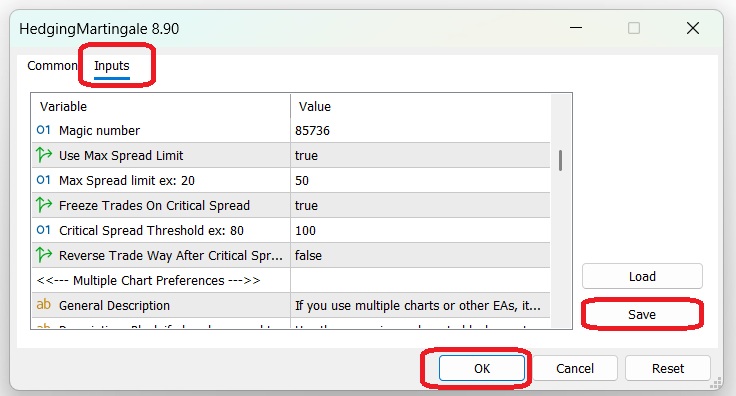Screen dimensions: 736x396
Task: Select the Inputs tab
Action: (x=112, y=66)
